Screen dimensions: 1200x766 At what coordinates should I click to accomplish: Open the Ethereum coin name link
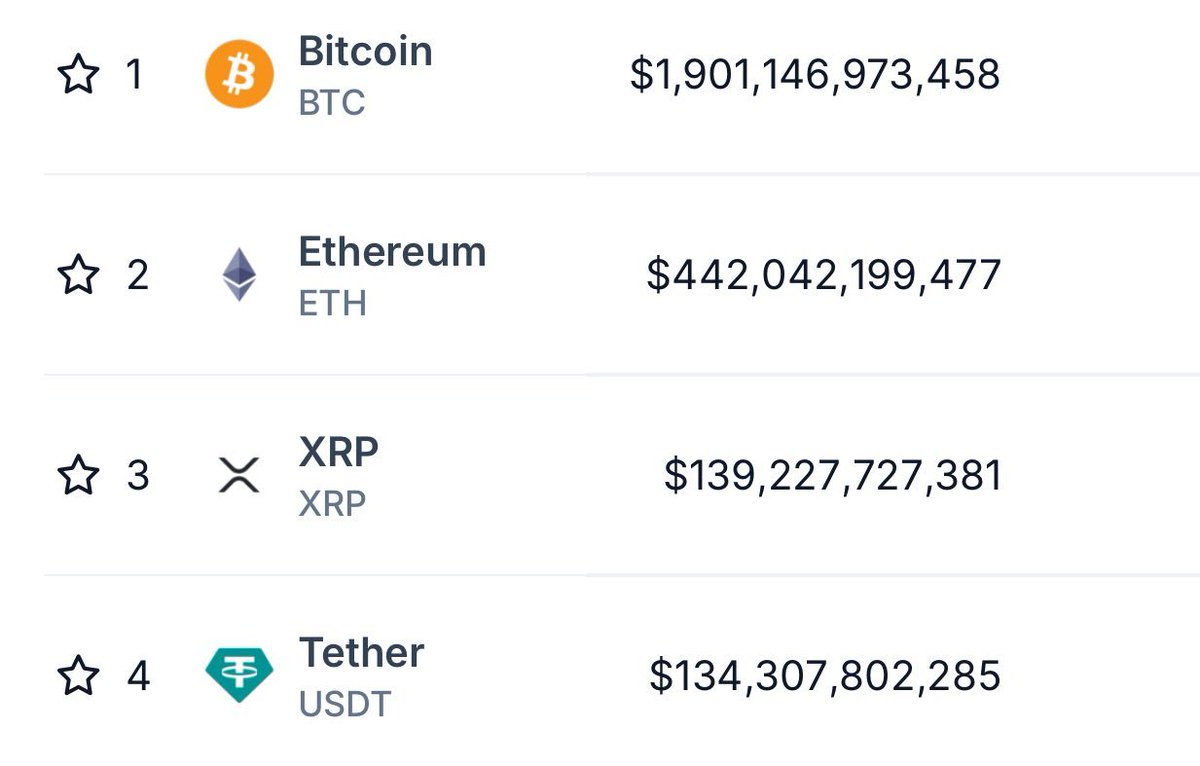tap(392, 251)
